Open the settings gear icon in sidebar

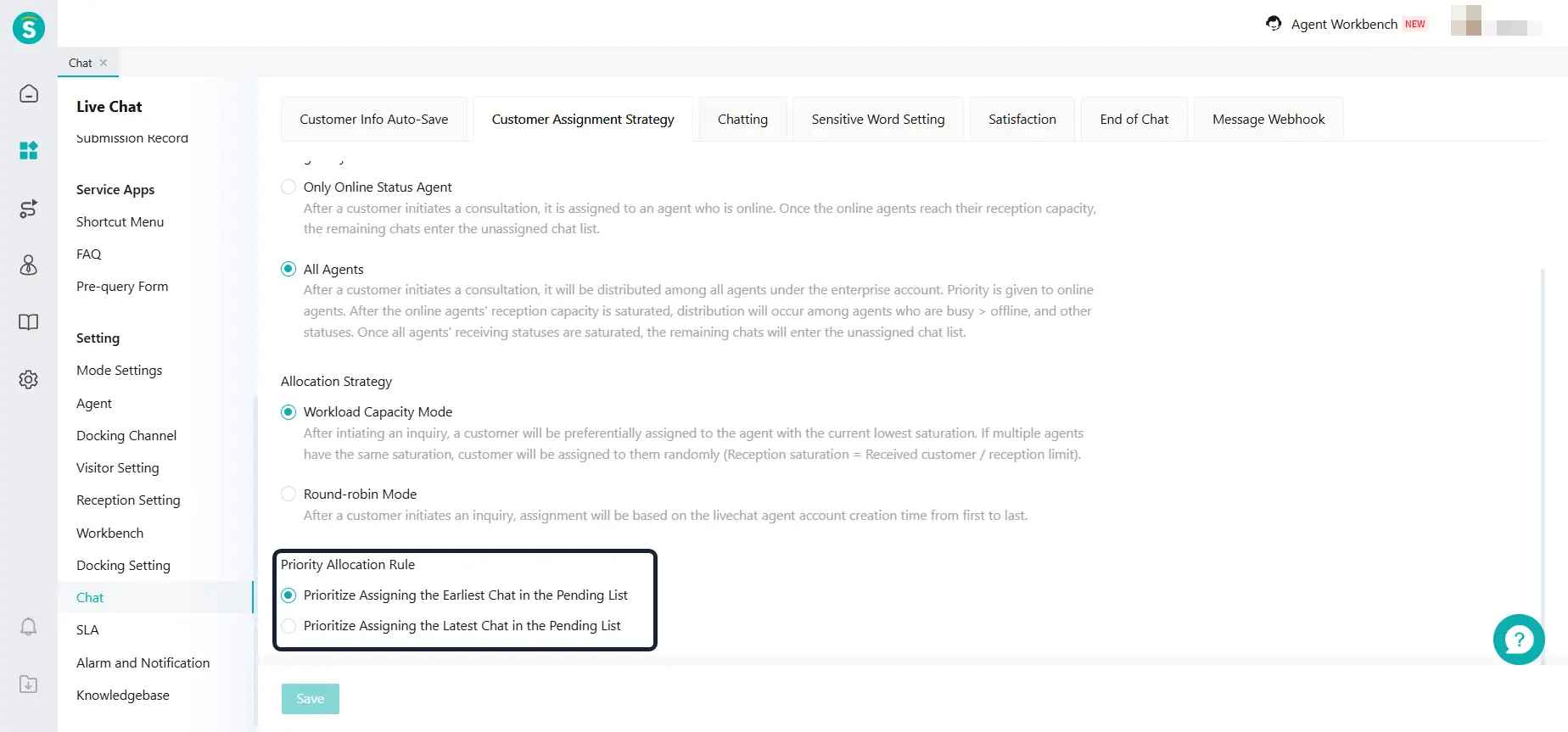click(29, 379)
